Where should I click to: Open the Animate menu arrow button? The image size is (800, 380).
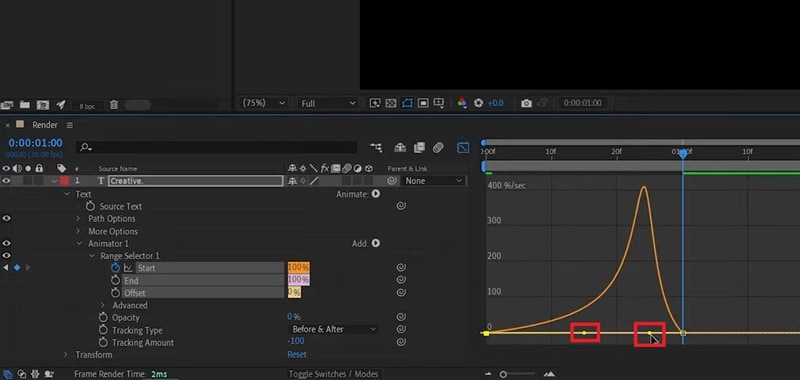(x=376, y=194)
